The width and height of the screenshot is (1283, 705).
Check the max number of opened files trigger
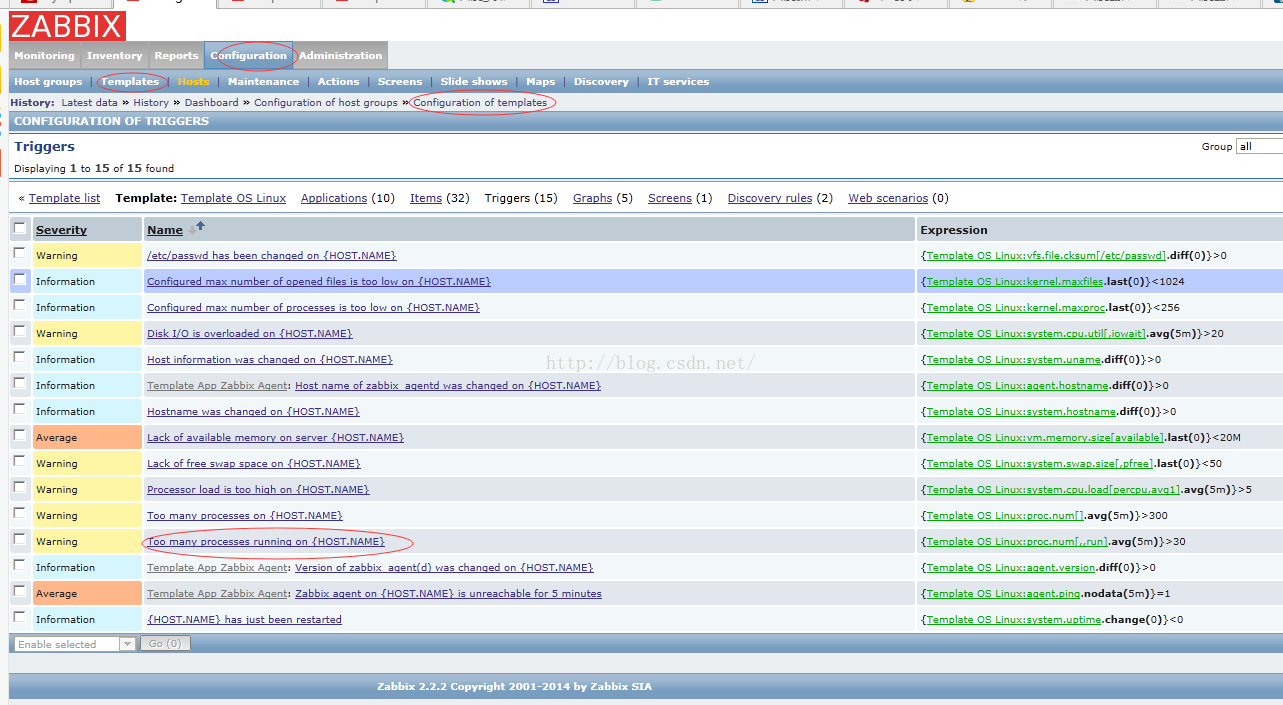[19, 280]
